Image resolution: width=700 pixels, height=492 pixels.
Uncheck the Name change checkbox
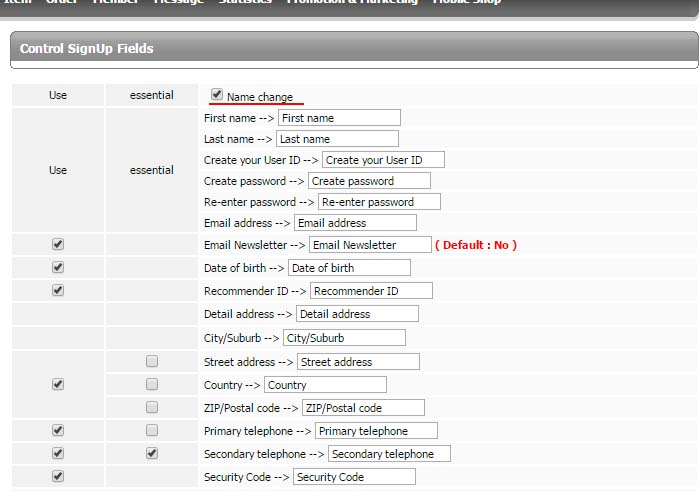tap(217, 95)
